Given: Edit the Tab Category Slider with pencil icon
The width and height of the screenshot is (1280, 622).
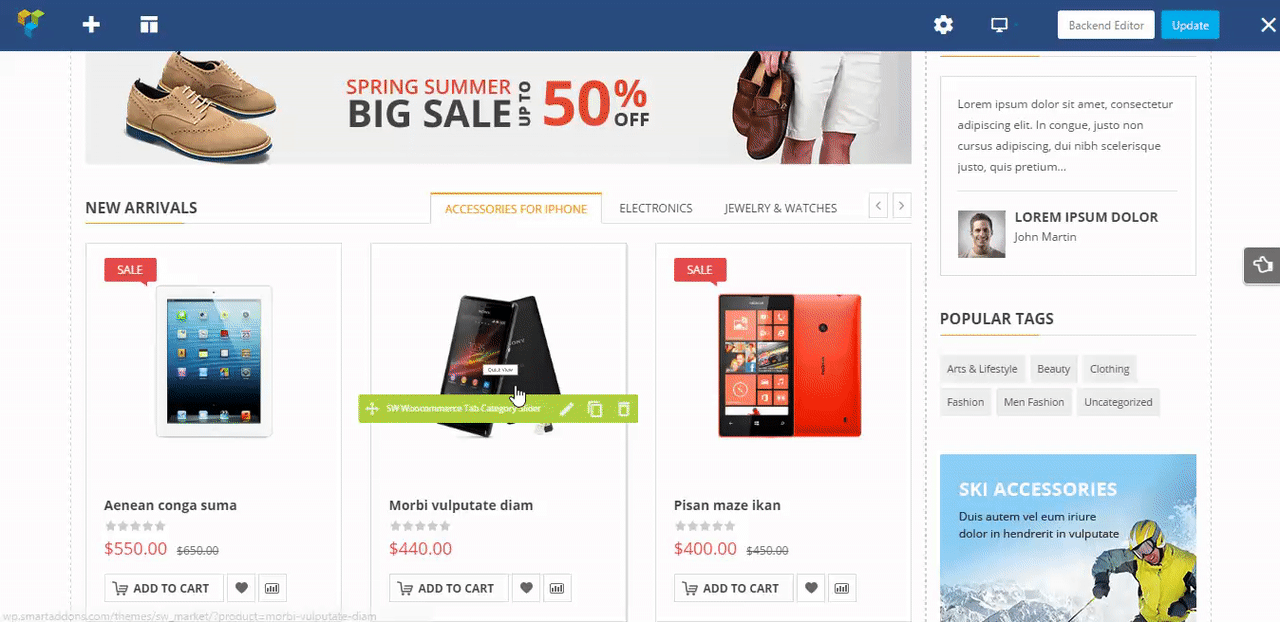Looking at the screenshot, I should coord(566,409).
